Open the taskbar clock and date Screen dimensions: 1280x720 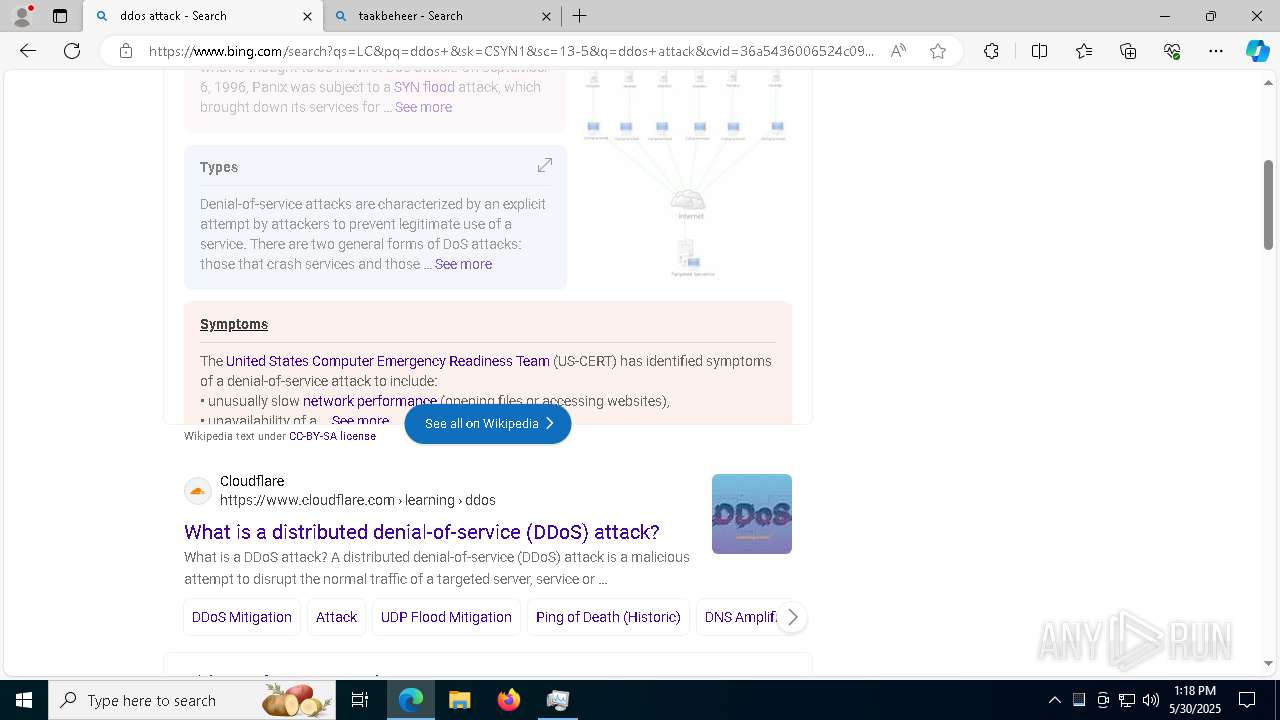[1195, 700]
